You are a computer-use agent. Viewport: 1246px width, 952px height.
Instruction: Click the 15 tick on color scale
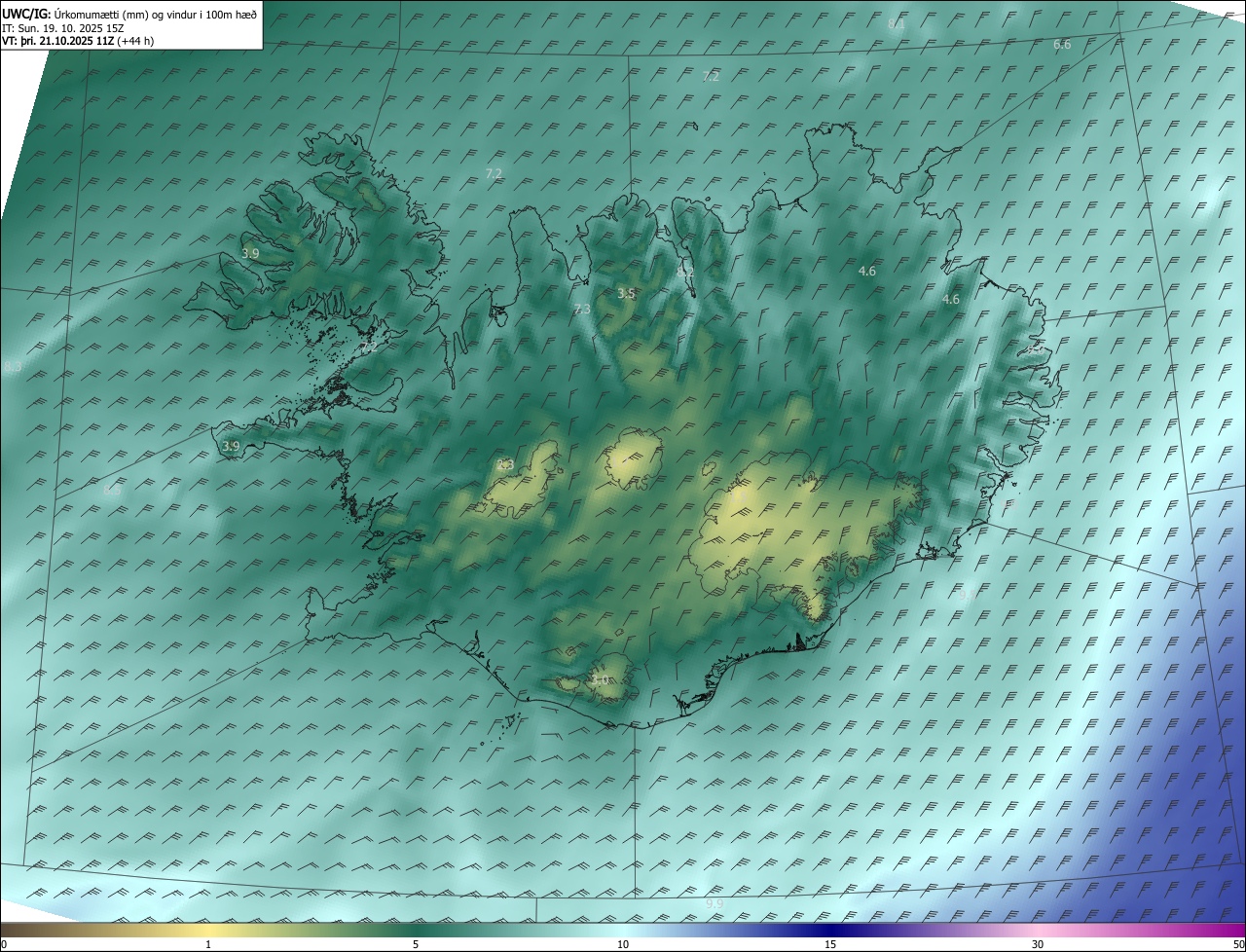(x=830, y=944)
